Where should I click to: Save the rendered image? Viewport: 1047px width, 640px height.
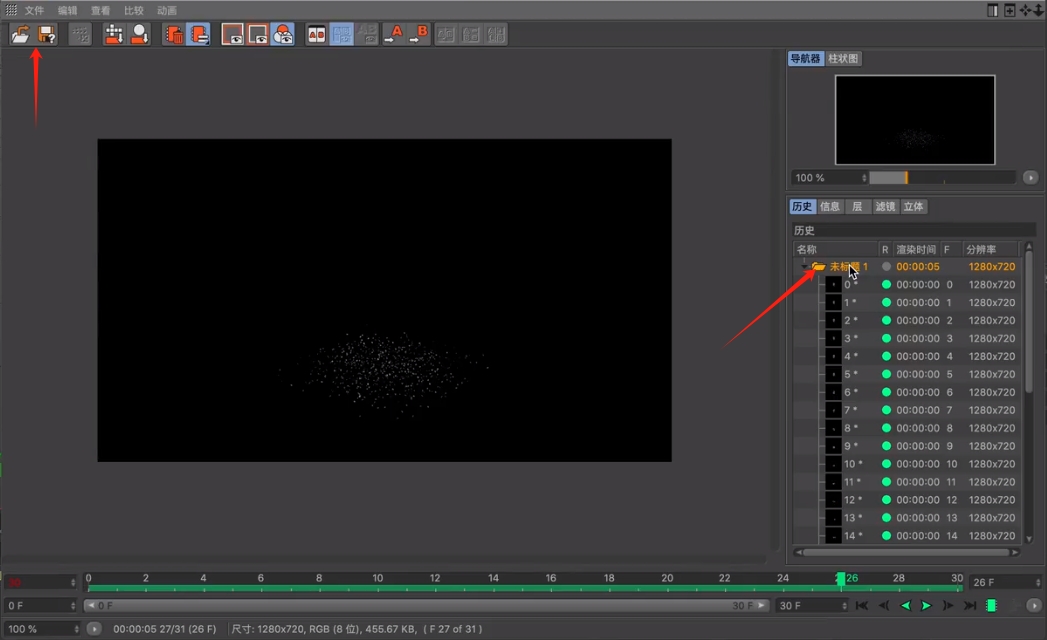[x=46, y=33]
